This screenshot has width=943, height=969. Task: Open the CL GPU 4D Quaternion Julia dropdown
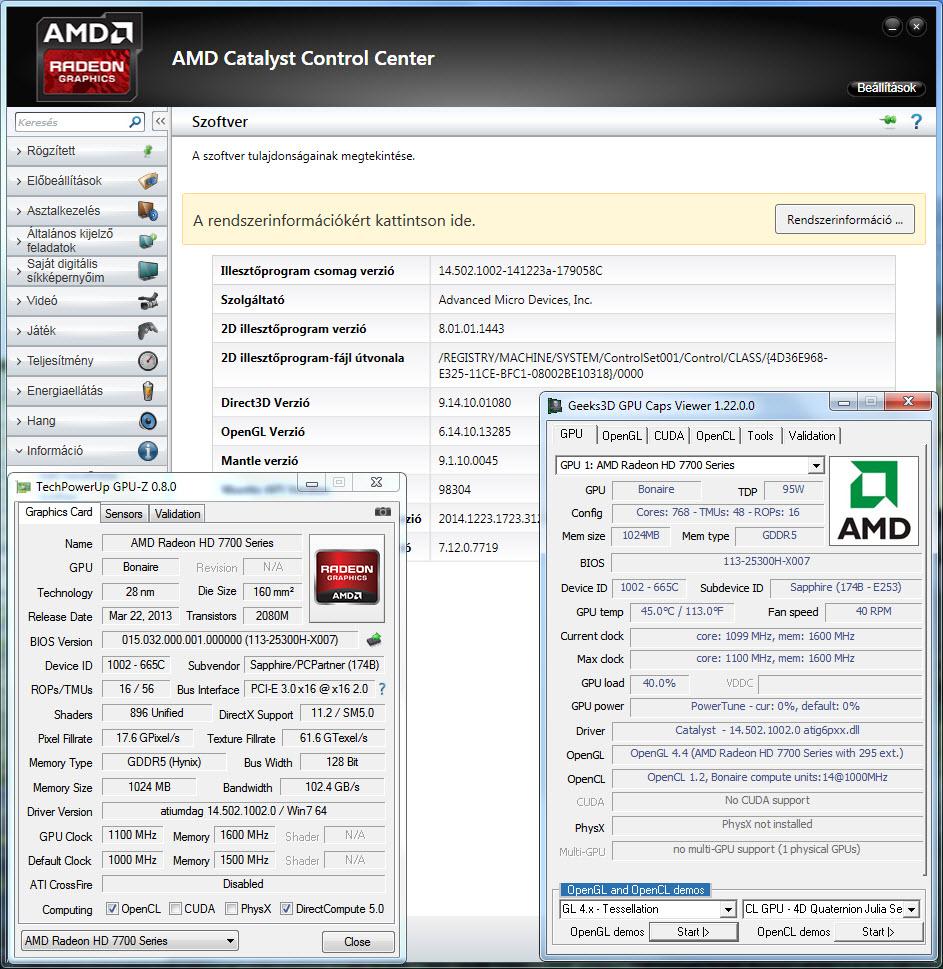(911, 909)
